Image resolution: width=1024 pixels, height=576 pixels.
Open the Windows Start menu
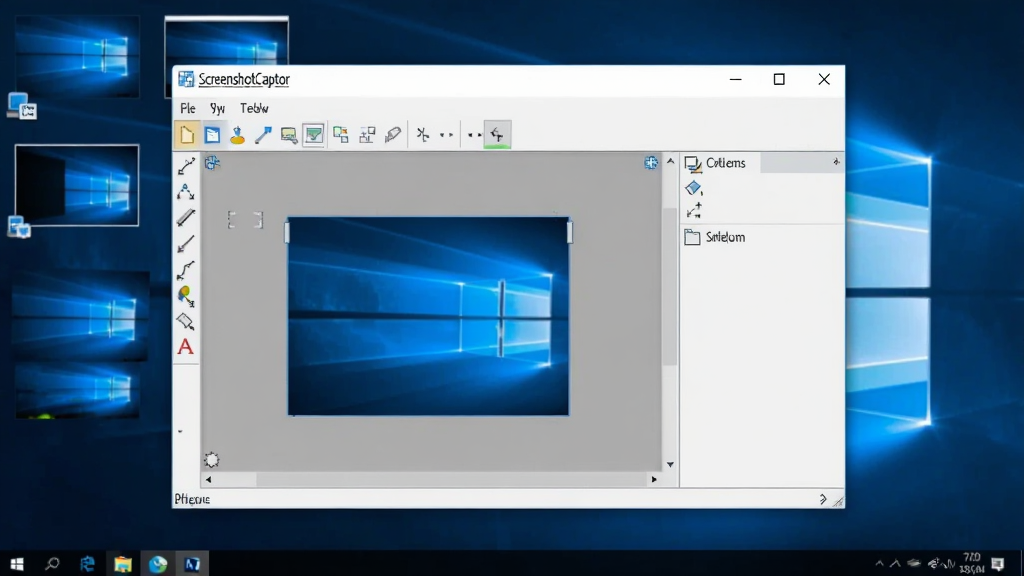pos(17,564)
